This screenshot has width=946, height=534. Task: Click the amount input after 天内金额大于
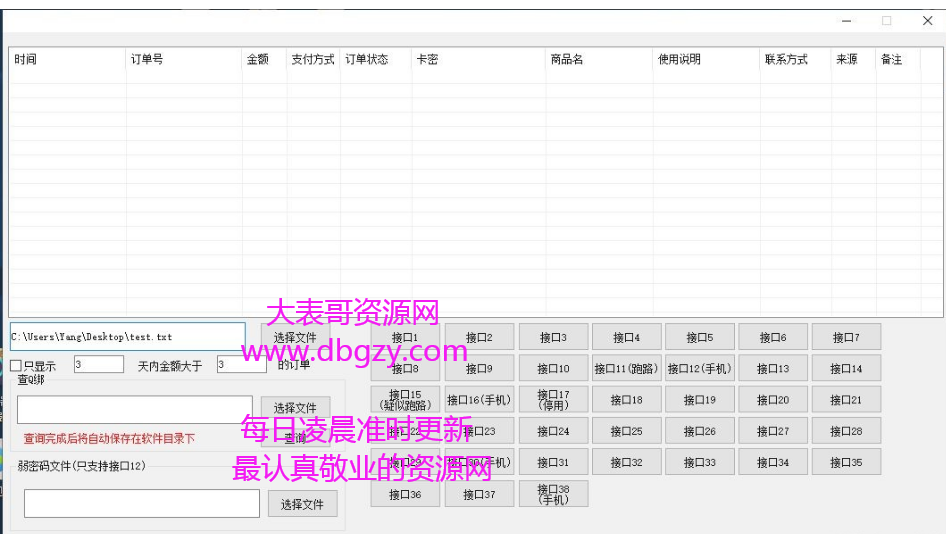pos(241,365)
